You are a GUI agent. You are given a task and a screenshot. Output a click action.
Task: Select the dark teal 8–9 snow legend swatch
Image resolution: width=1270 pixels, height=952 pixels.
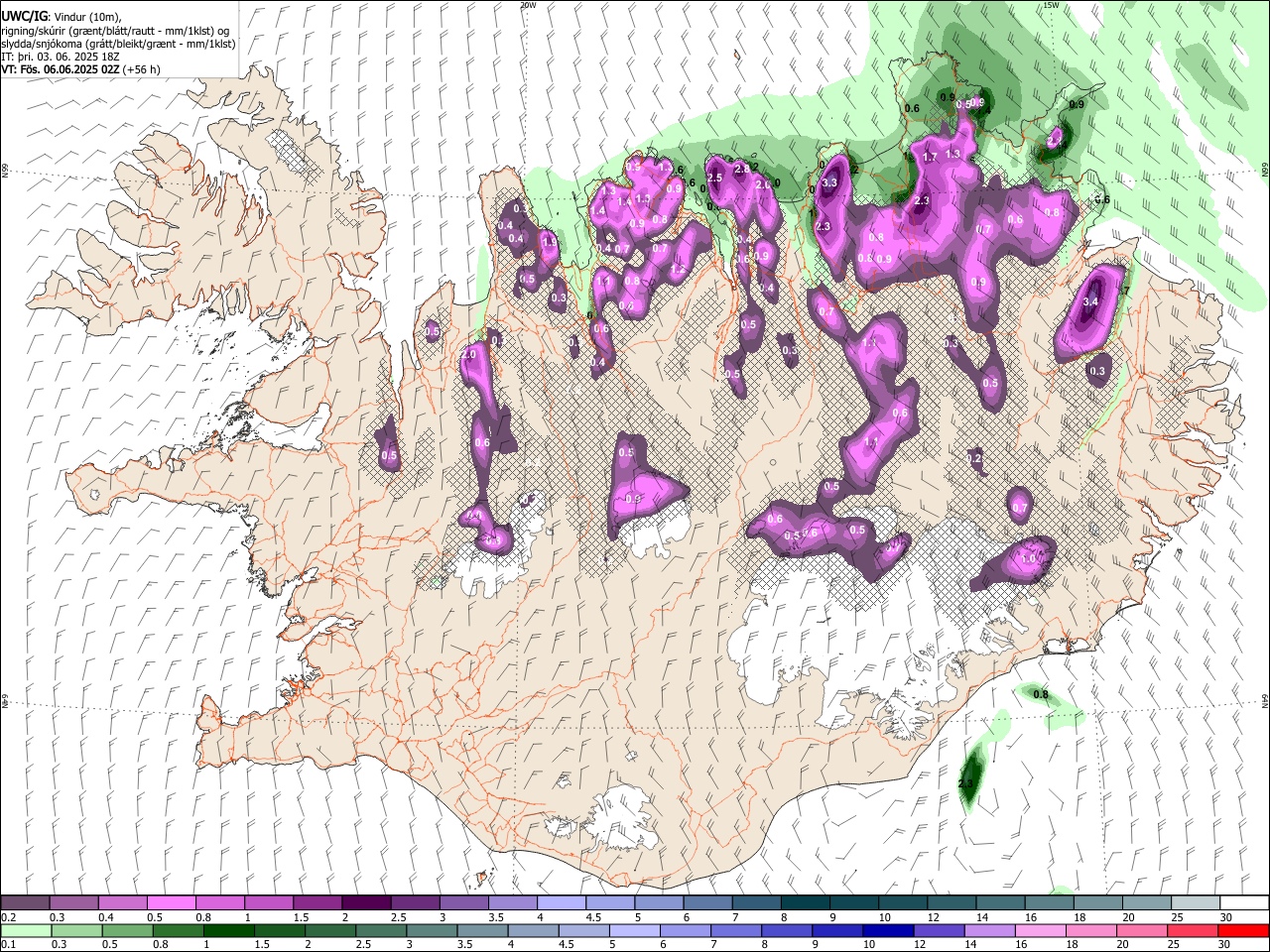click(x=805, y=902)
